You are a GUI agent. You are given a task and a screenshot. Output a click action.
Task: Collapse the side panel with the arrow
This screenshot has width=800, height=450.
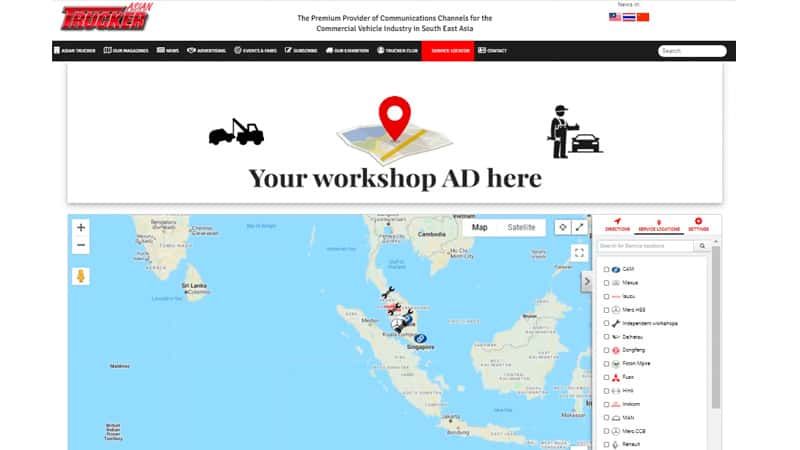point(587,282)
